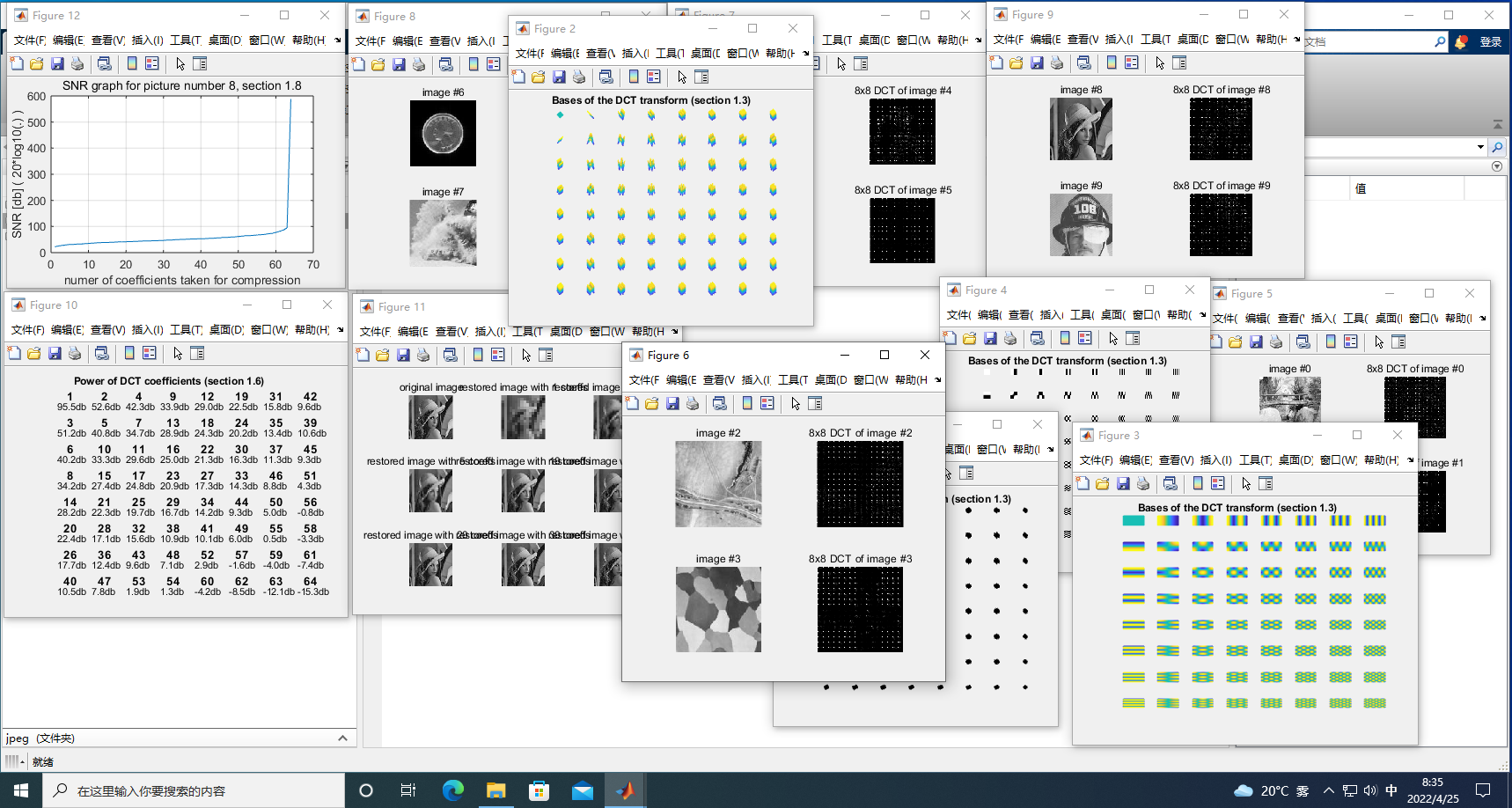Screen dimensions: 1512x808
Task: Toggle Edit Plot arrow in Figure 2 toolbar
Action: click(x=682, y=77)
